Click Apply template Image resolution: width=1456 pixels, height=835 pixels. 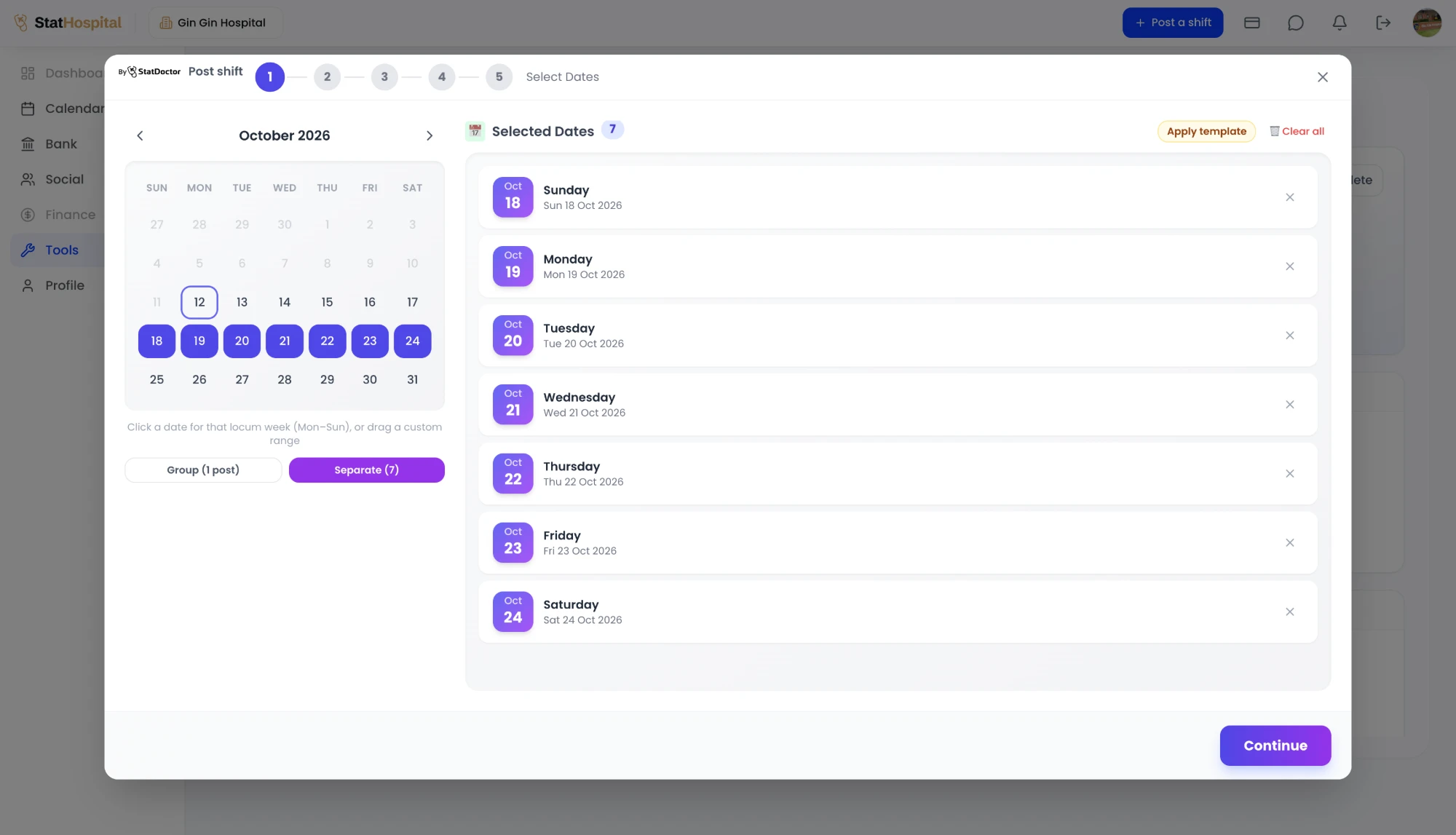pos(1206,132)
